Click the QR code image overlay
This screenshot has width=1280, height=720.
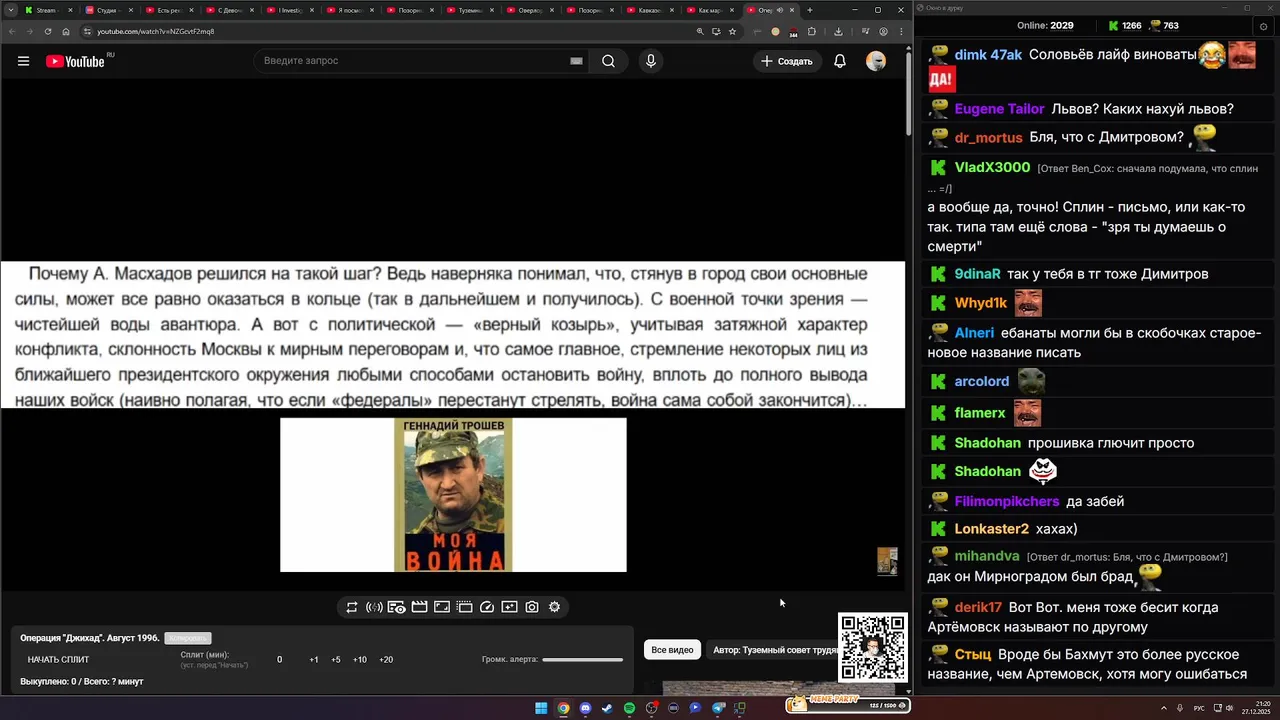[873, 647]
